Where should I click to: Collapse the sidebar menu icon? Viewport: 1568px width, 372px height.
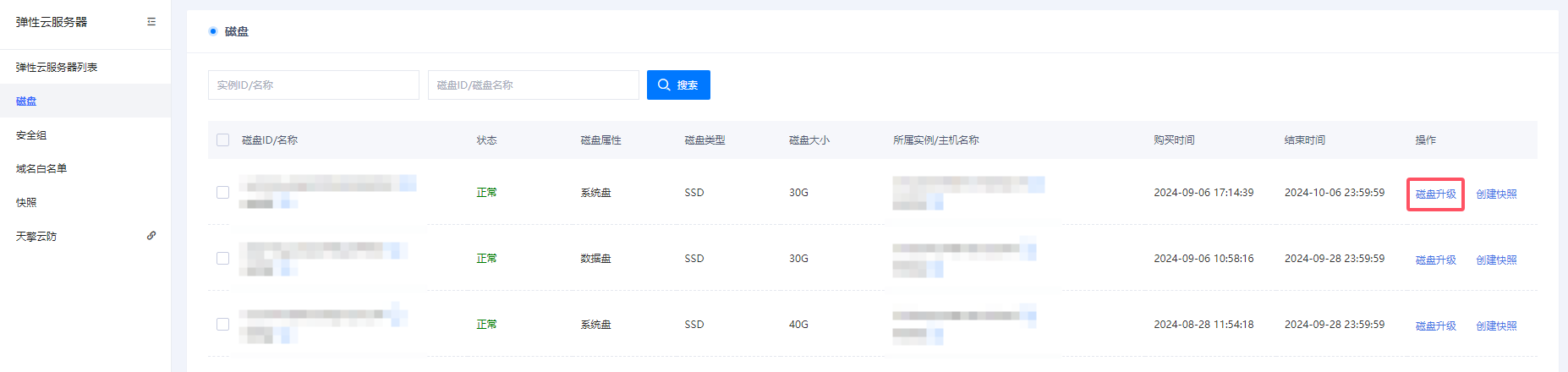coord(151,22)
